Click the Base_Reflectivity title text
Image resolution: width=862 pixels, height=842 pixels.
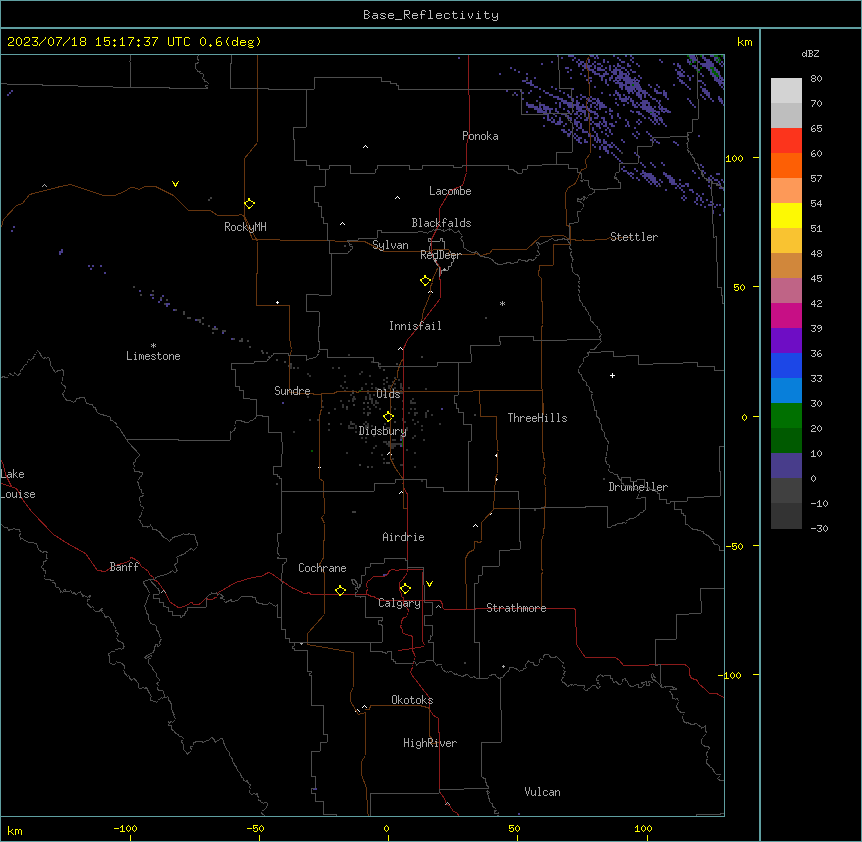pos(431,15)
